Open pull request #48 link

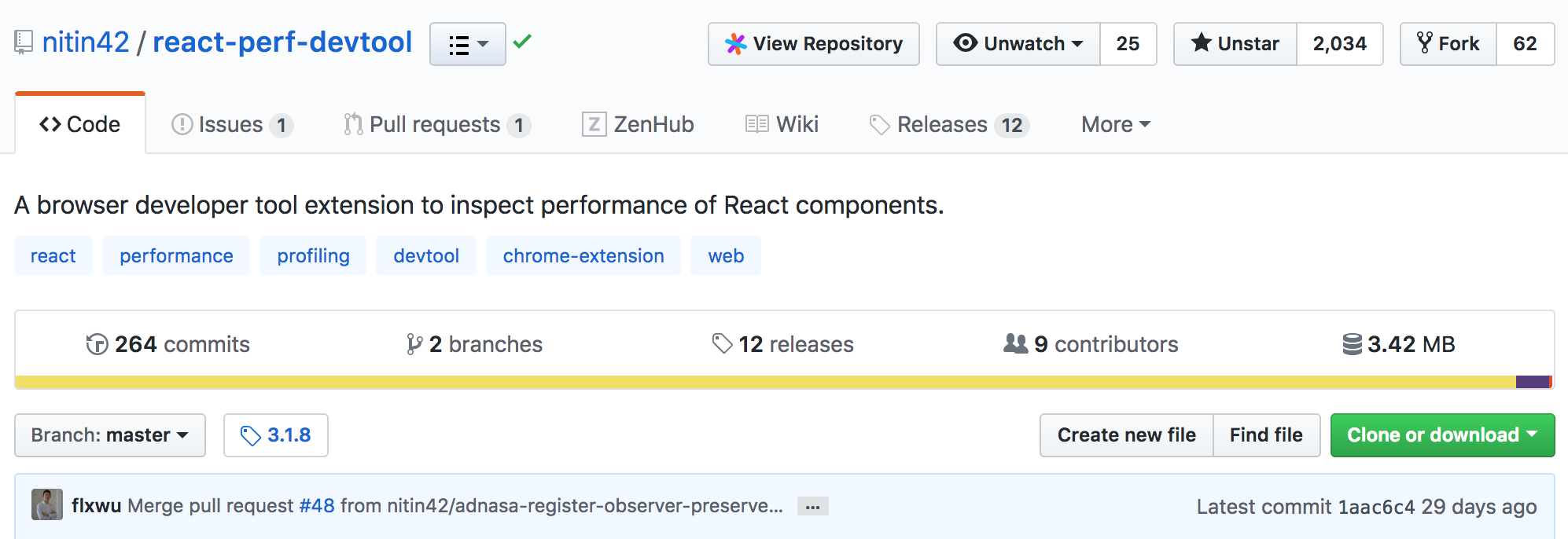(317, 505)
